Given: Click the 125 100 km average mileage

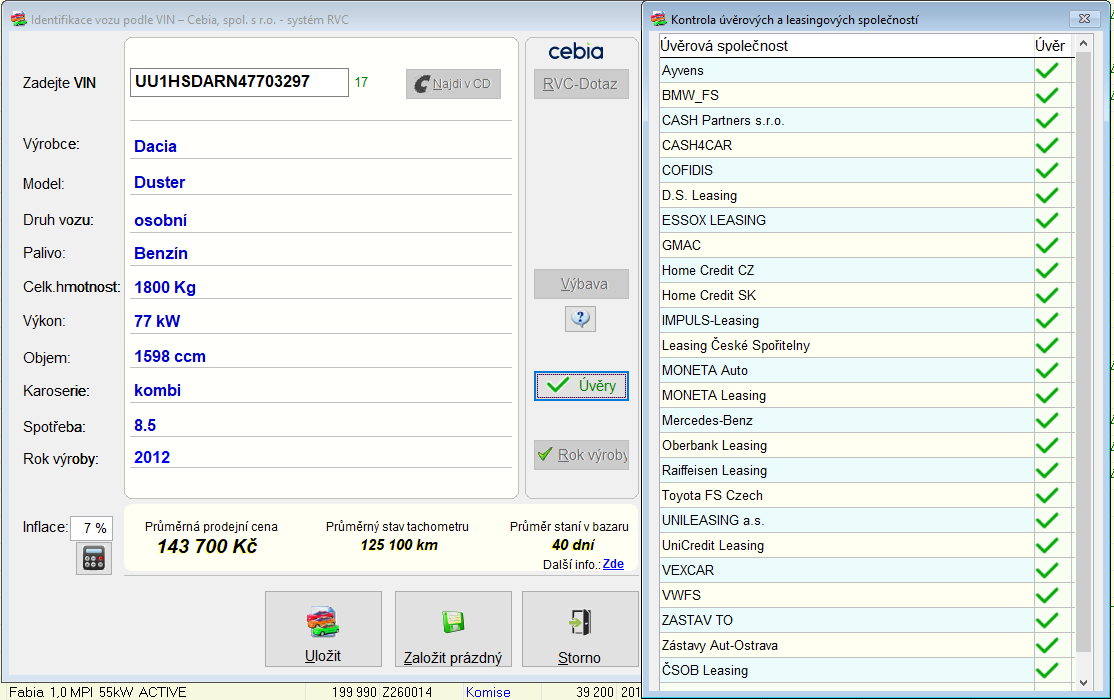Looking at the screenshot, I should [x=399, y=545].
